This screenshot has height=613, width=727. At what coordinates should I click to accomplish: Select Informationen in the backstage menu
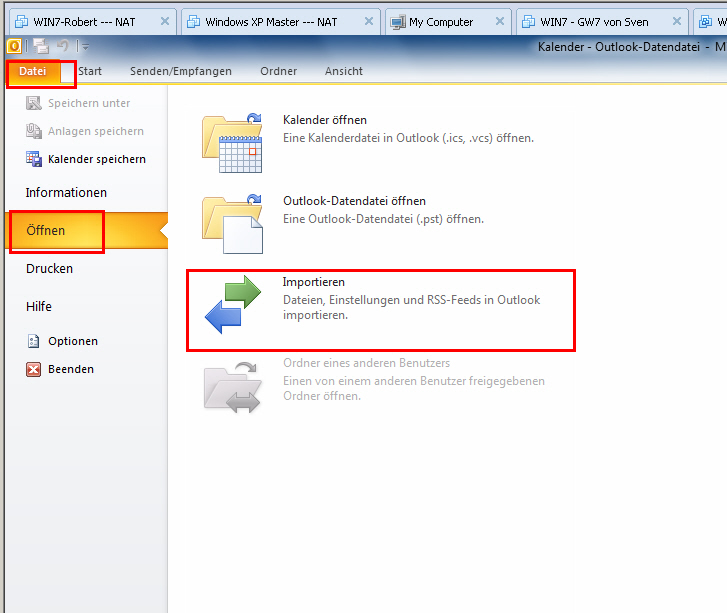click(66, 192)
